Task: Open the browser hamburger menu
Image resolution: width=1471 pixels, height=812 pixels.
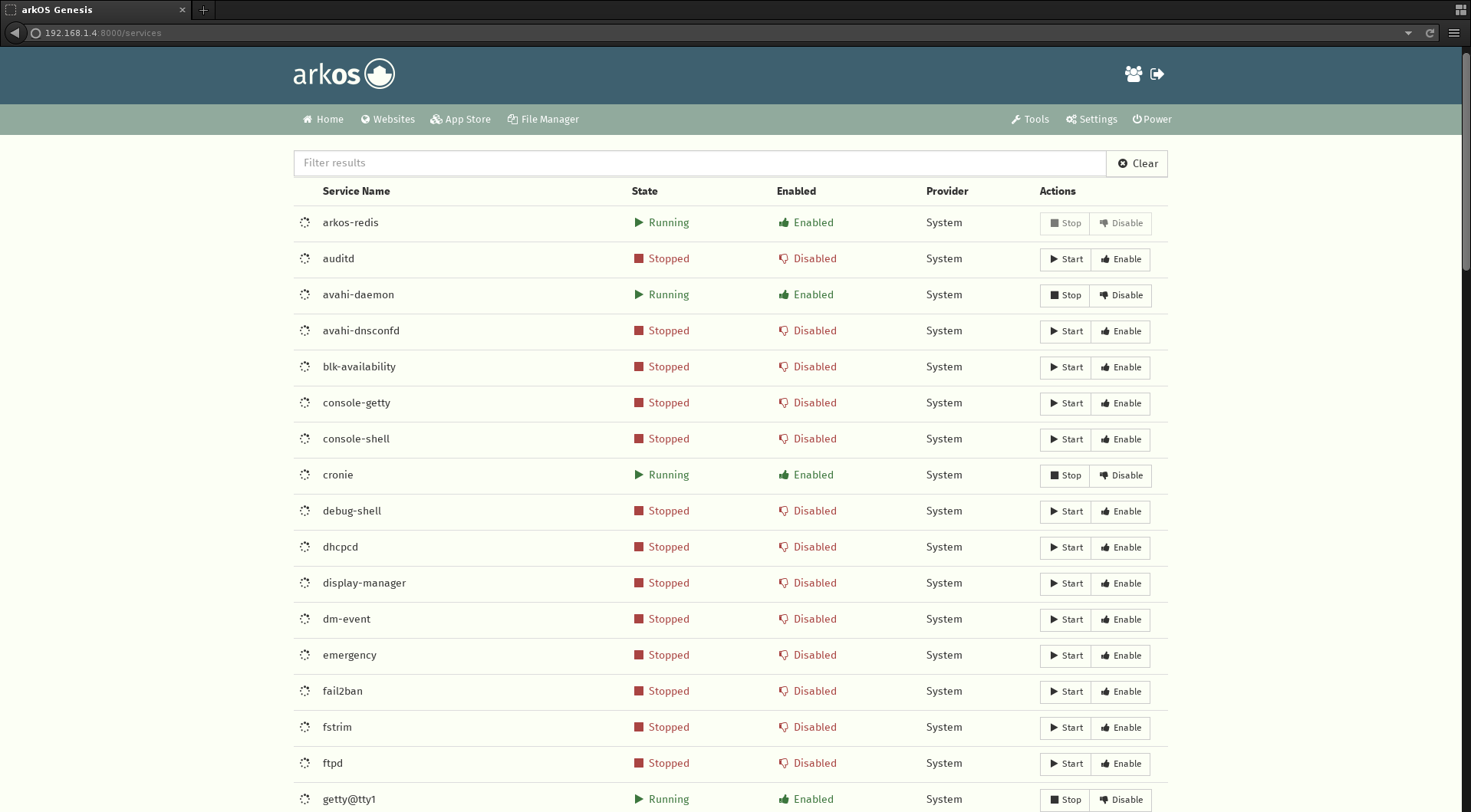Action: click(x=1453, y=33)
